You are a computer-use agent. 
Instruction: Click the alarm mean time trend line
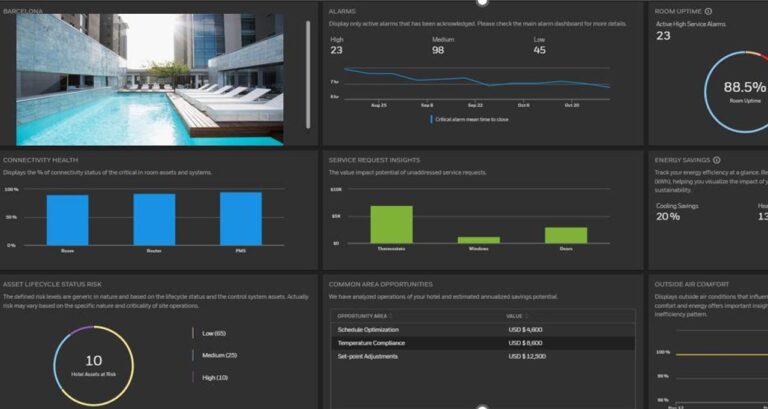click(x=478, y=79)
